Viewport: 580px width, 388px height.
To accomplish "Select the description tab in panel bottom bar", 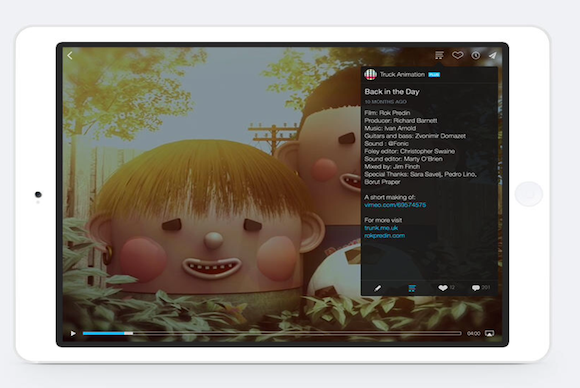I will [x=412, y=288].
